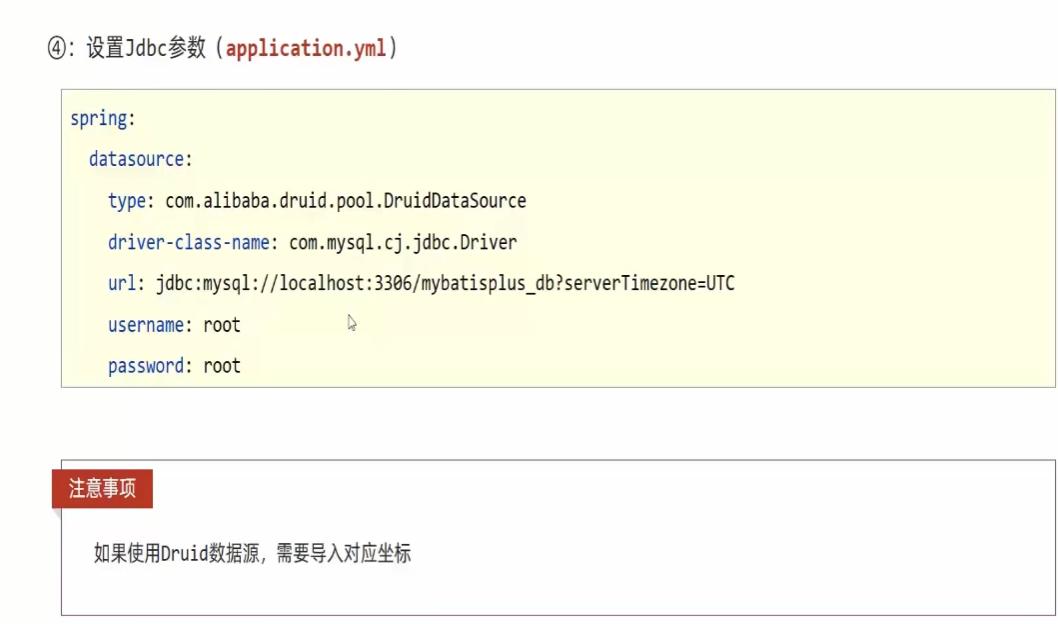The image size is (1058, 624).
Task: Select the root value after username
Action: coord(222,325)
